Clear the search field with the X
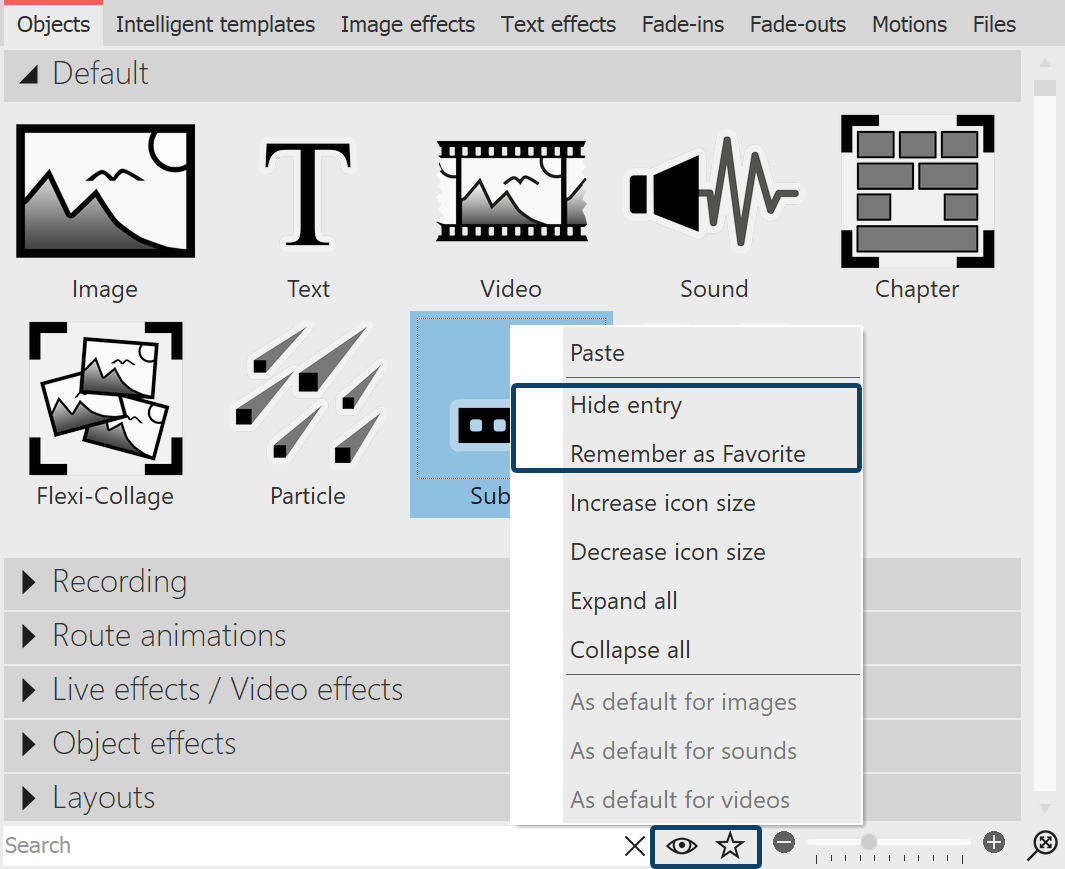1065x869 pixels. click(634, 845)
